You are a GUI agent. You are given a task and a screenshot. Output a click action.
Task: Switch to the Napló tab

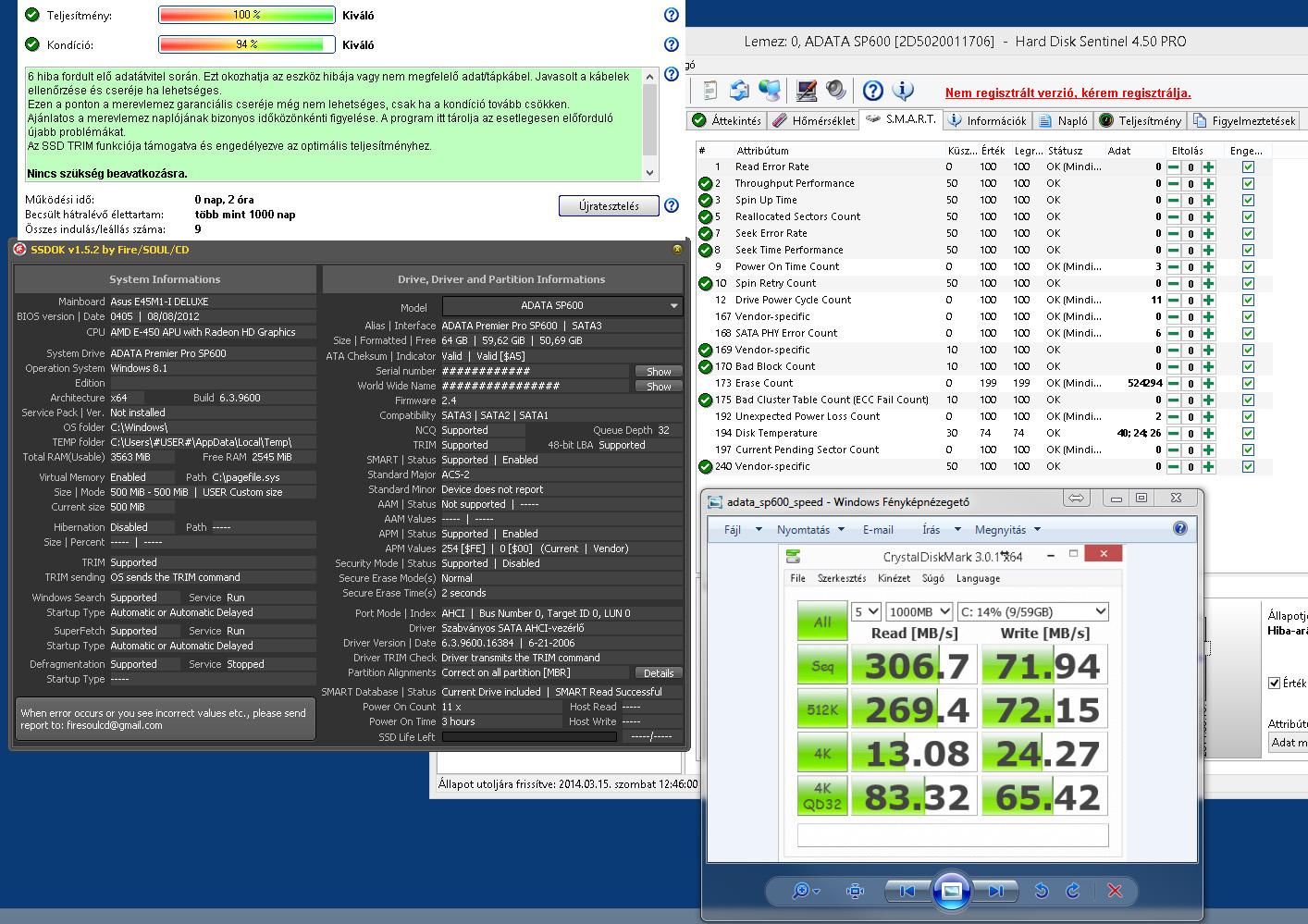(x=1063, y=120)
